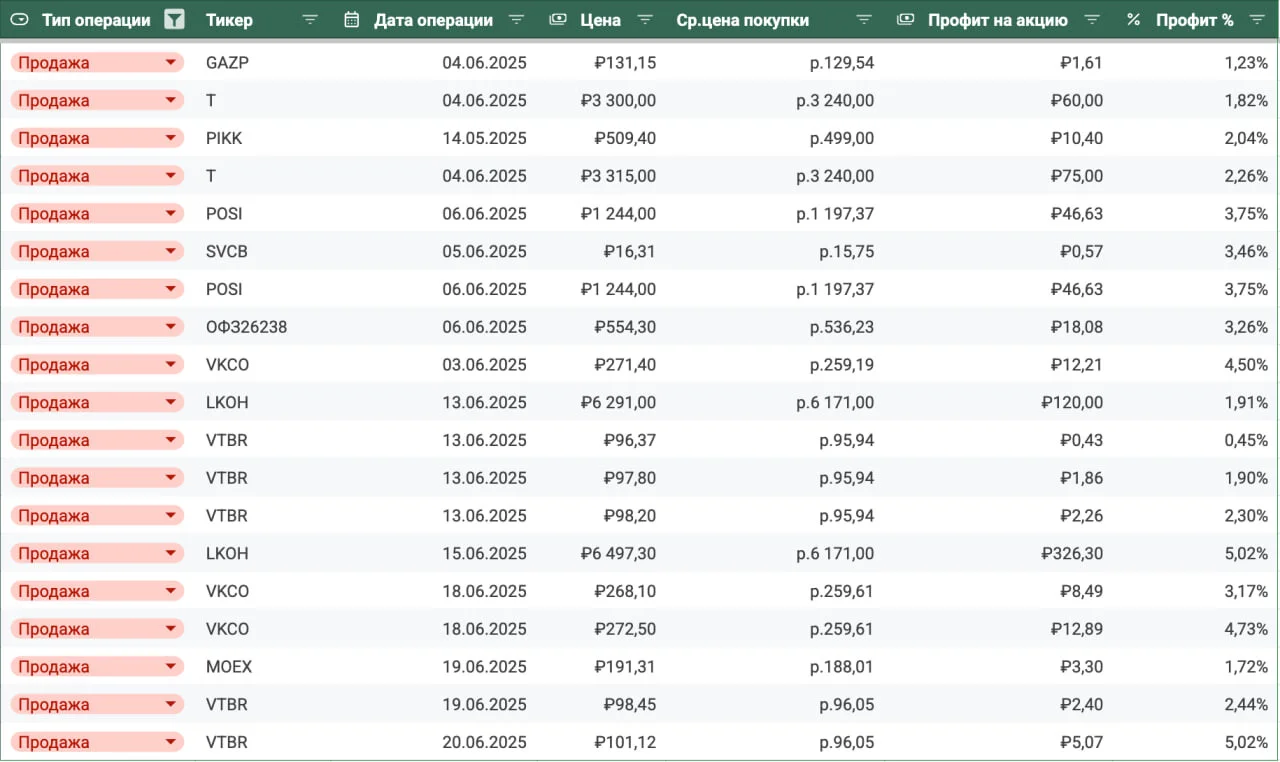1280x762 pixels.
Task: Open the active funnel filter on Тип операции
Action: click(175, 20)
